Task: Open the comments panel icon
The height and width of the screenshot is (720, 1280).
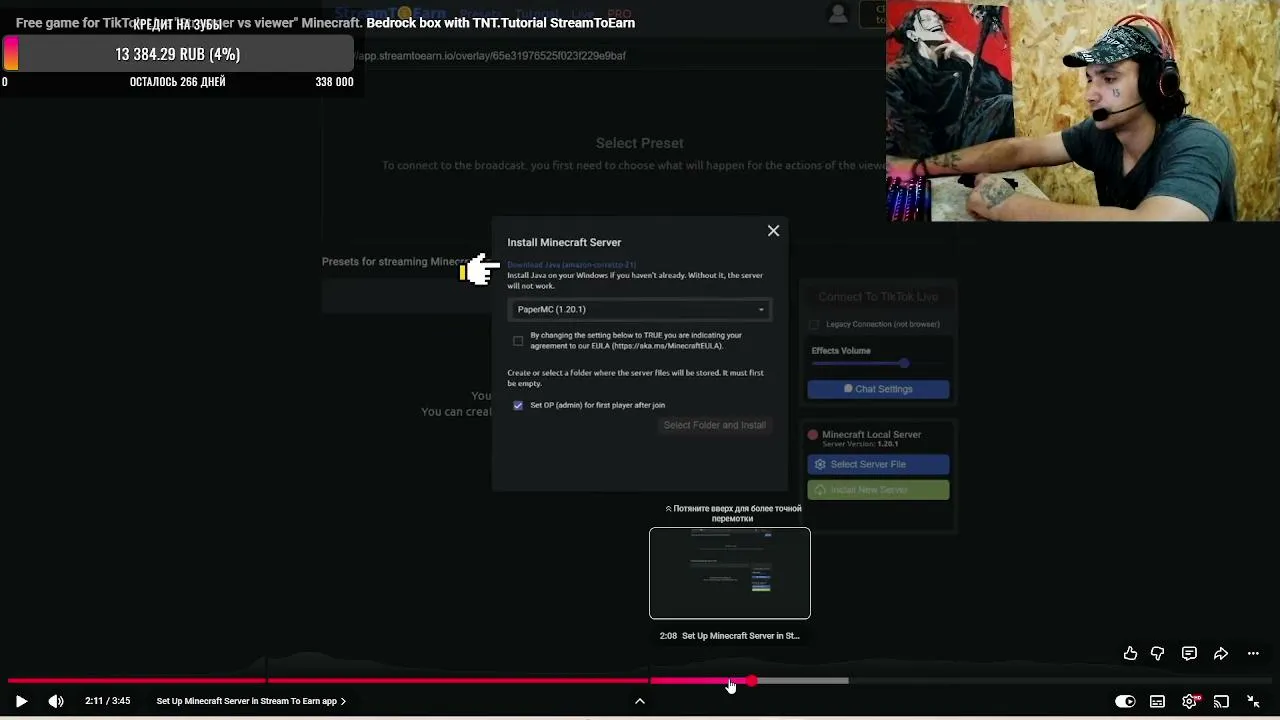Action: (x=1189, y=653)
